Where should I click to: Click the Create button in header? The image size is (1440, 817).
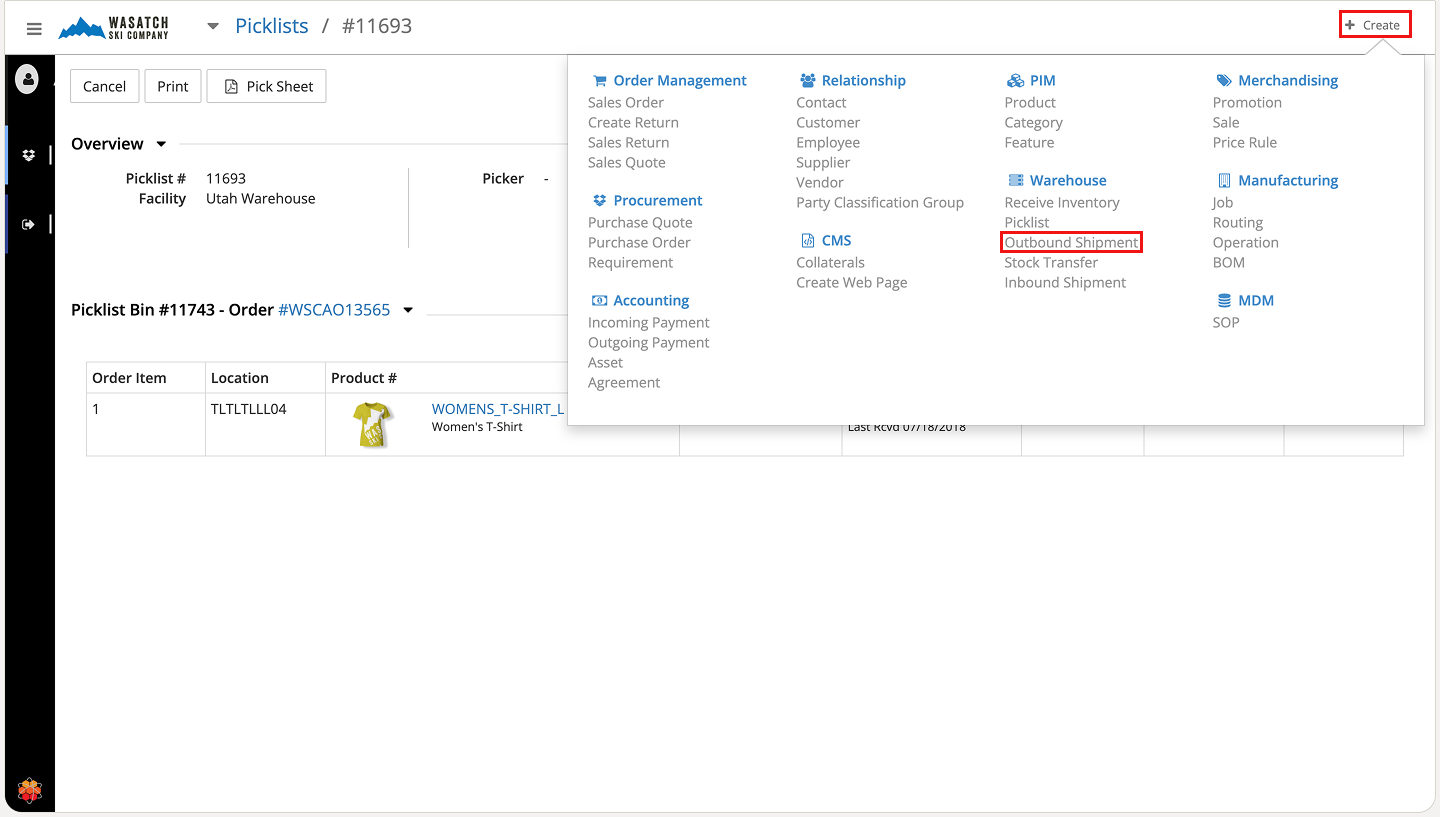coord(1374,25)
